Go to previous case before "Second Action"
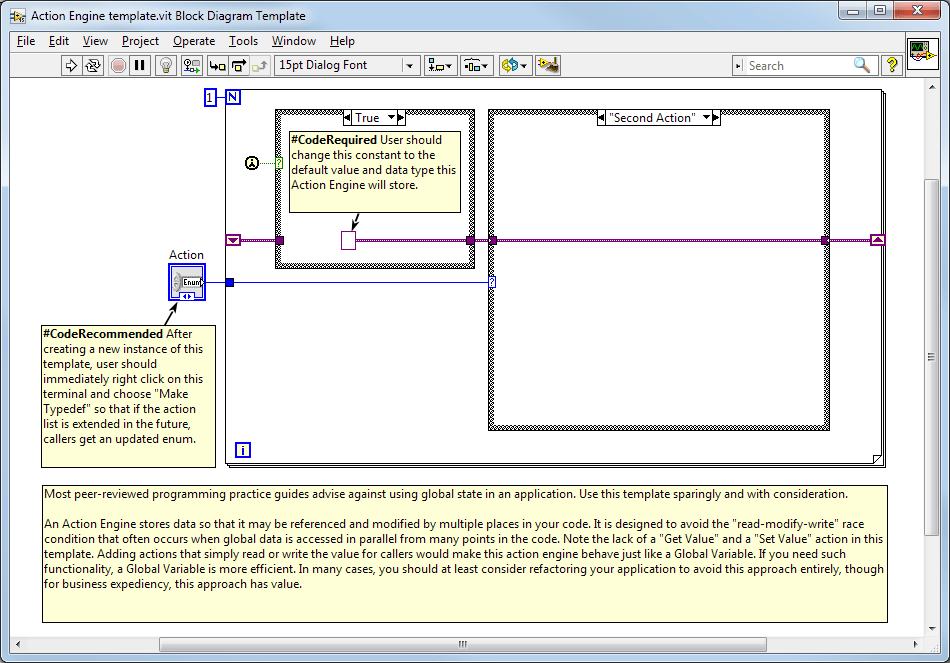The width and height of the screenshot is (950, 663). coord(601,118)
